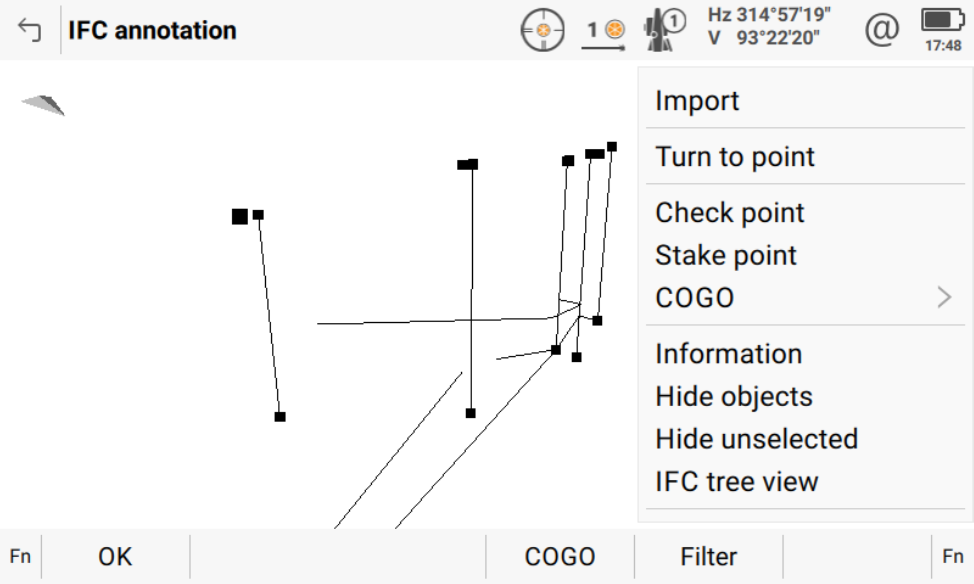Tap the crosshair target aiming icon
The image size is (974, 584).
tap(543, 31)
